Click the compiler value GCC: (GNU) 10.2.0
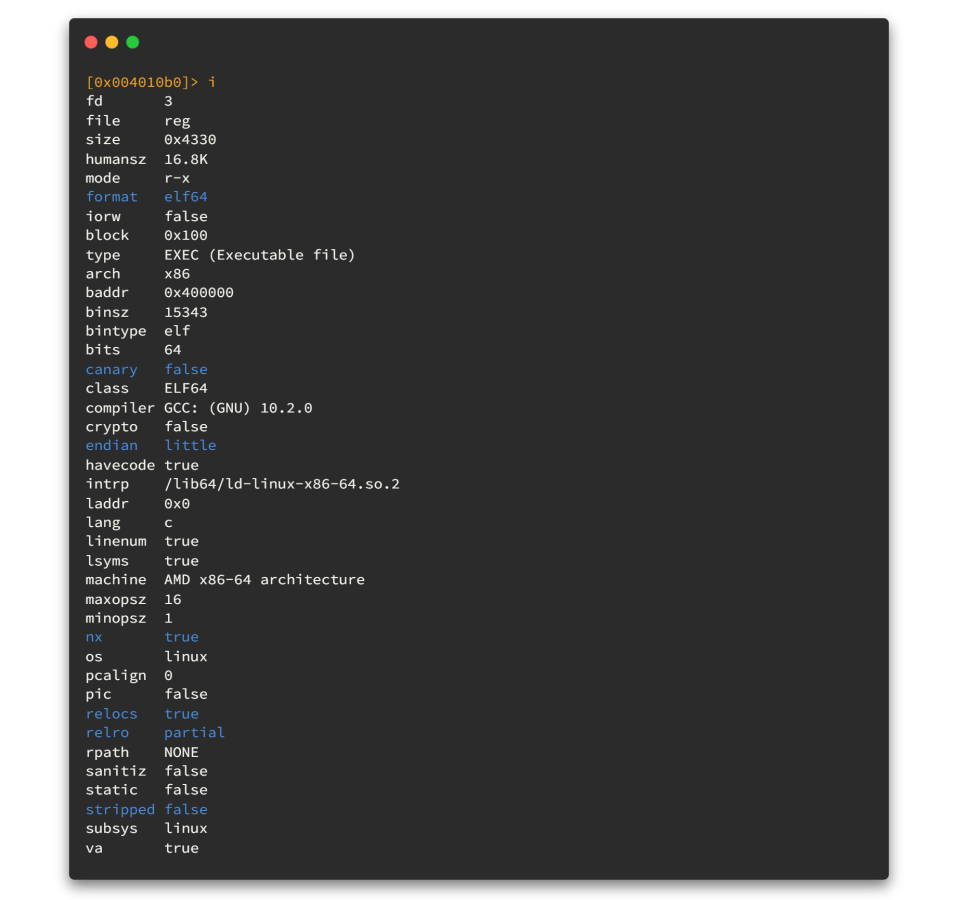Screen dimensions: 958x900 pyautogui.click(x=238, y=408)
